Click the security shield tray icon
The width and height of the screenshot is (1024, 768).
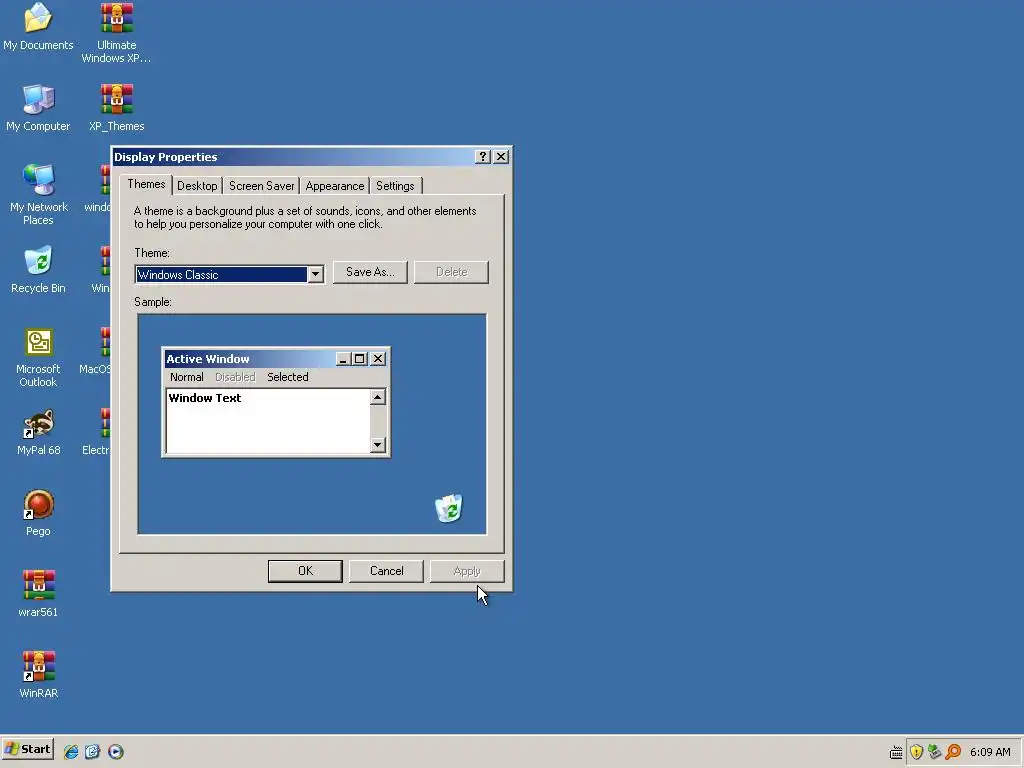coord(916,752)
